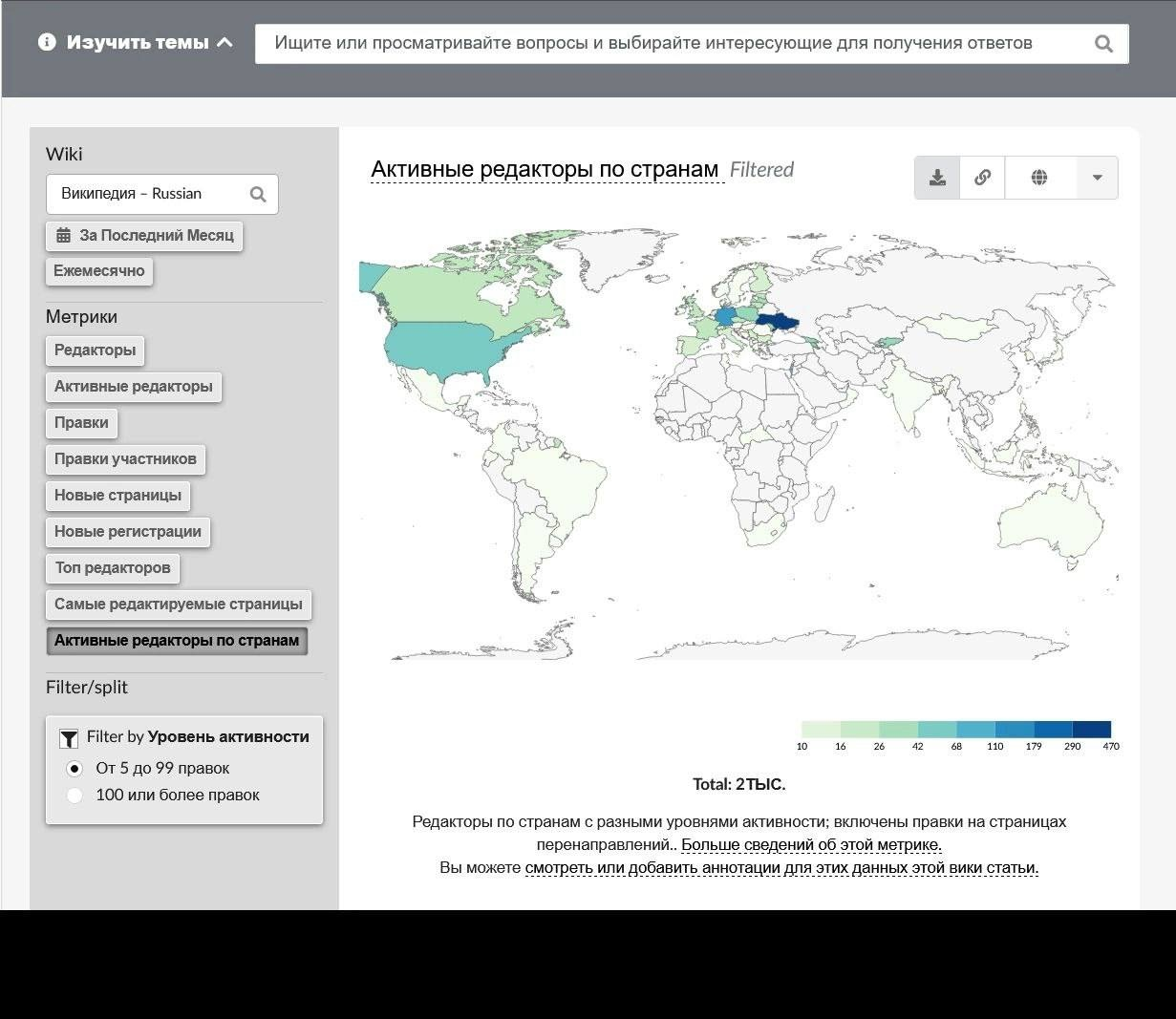Open the 'Больше сведений об этой метрике' link
The image size is (1176, 1019).
coord(811,845)
